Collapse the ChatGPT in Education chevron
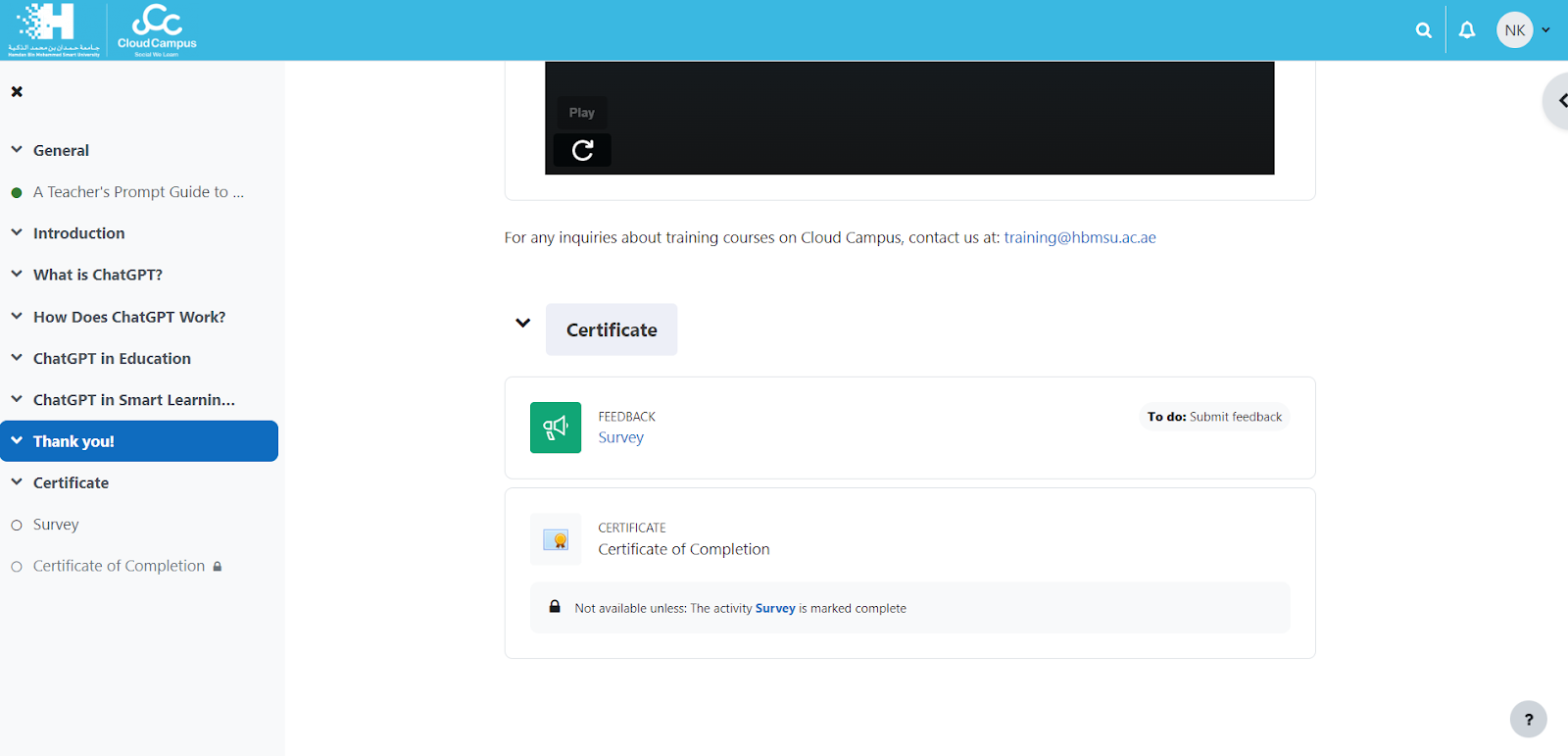The height and width of the screenshot is (756, 1568). coord(17,358)
